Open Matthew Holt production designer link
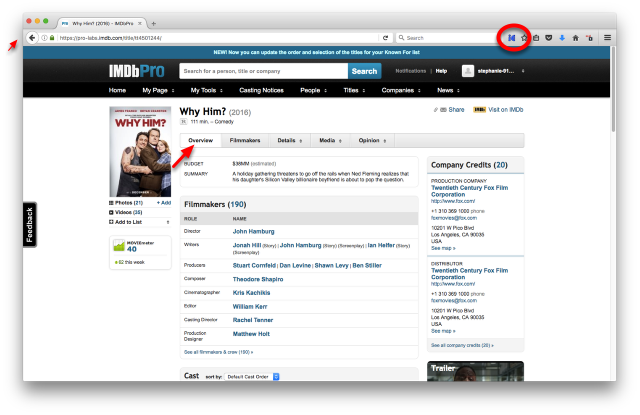The height and width of the screenshot is (415, 640). (x=251, y=334)
